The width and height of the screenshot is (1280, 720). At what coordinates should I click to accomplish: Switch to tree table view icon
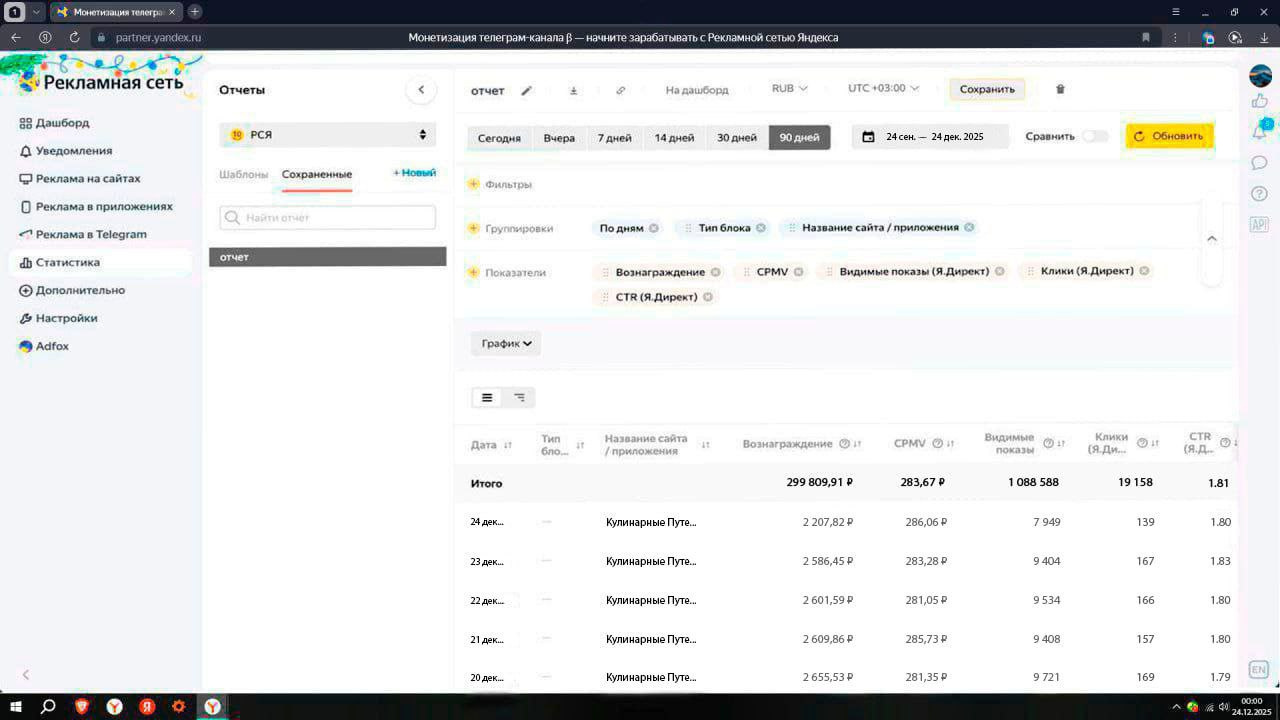click(519, 398)
